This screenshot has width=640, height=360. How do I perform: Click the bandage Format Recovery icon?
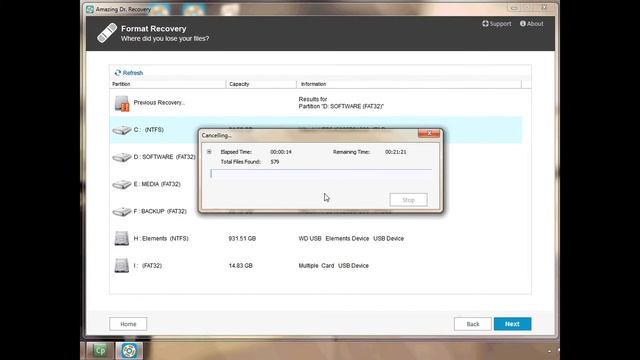(x=107, y=33)
